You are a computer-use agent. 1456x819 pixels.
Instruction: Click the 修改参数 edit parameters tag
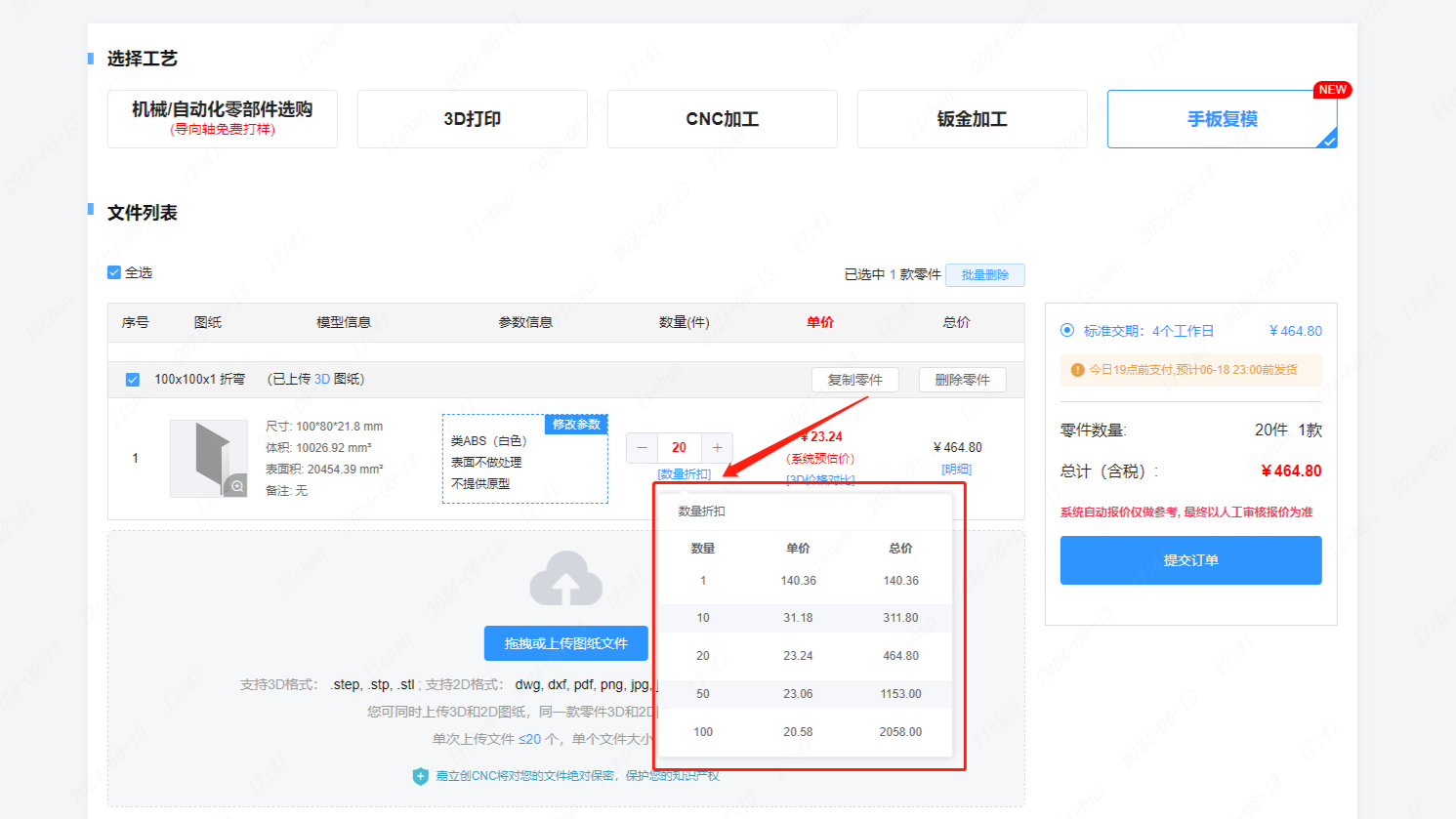pyautogui.click(x=576, y=425)
